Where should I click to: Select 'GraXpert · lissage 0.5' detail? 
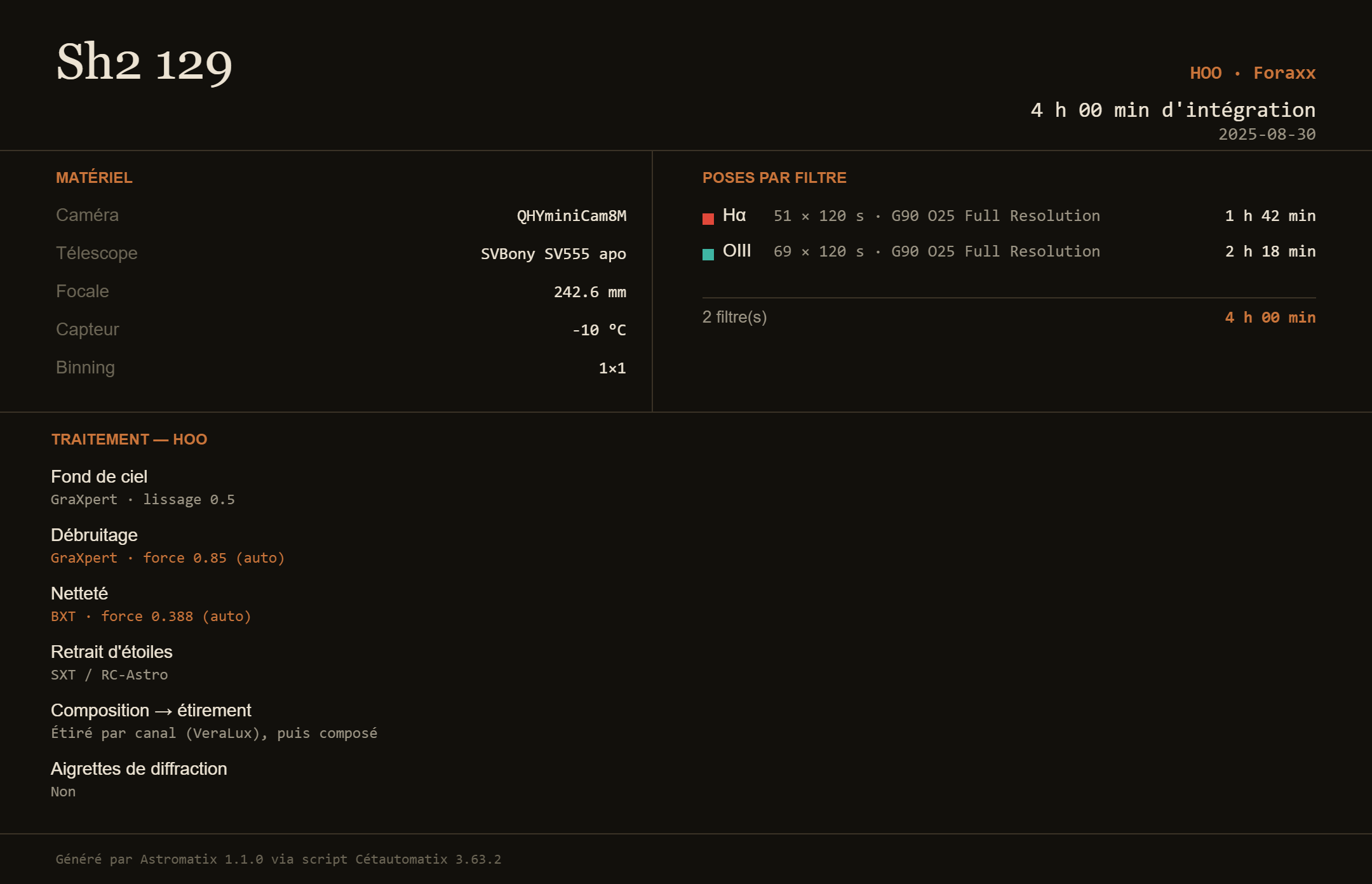tap(143, 500)
